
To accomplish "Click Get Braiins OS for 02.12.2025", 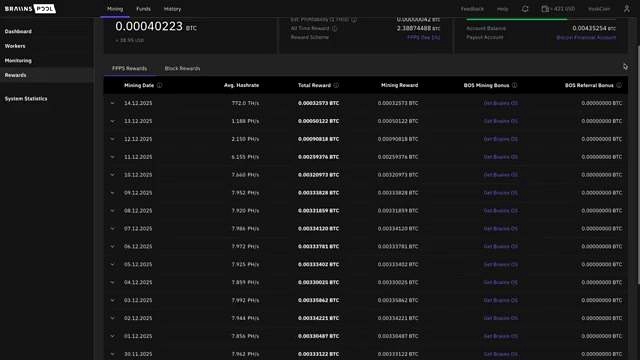I will coord(501,318).
